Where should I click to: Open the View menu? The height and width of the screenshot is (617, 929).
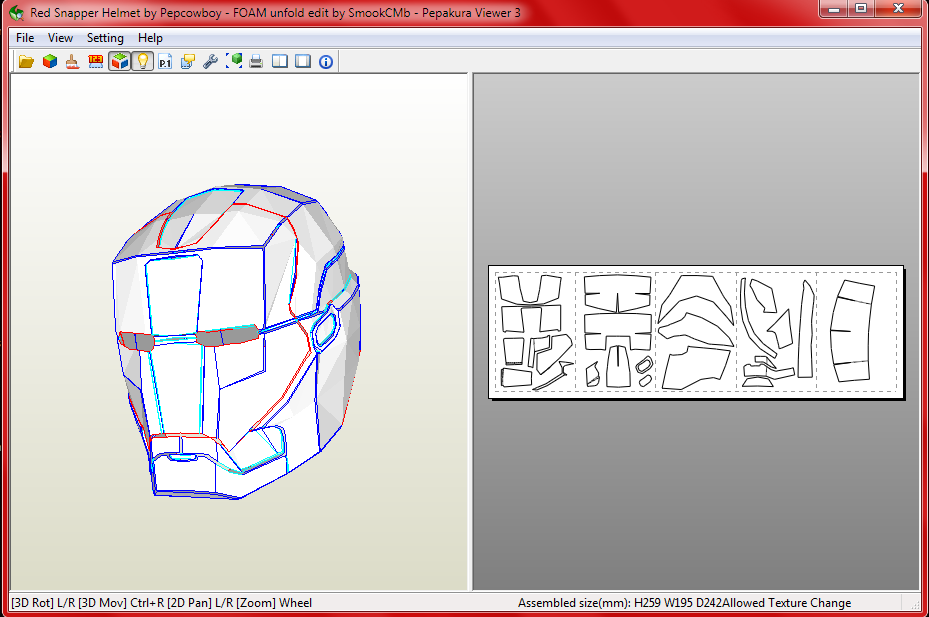(x=60, y=38)
